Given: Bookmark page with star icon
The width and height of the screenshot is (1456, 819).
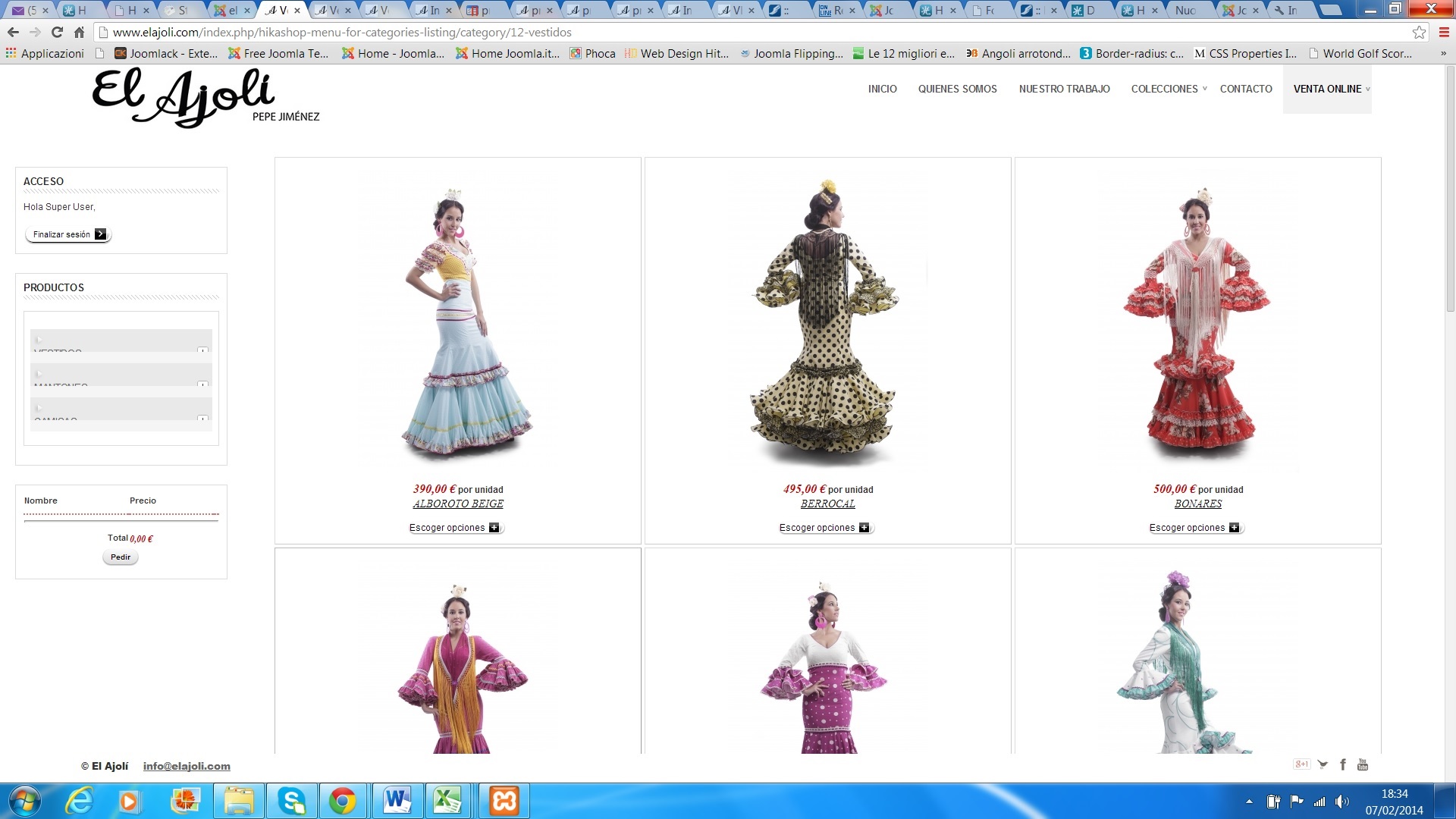Looking at the screenshot, I should [x=1419, y=32].
